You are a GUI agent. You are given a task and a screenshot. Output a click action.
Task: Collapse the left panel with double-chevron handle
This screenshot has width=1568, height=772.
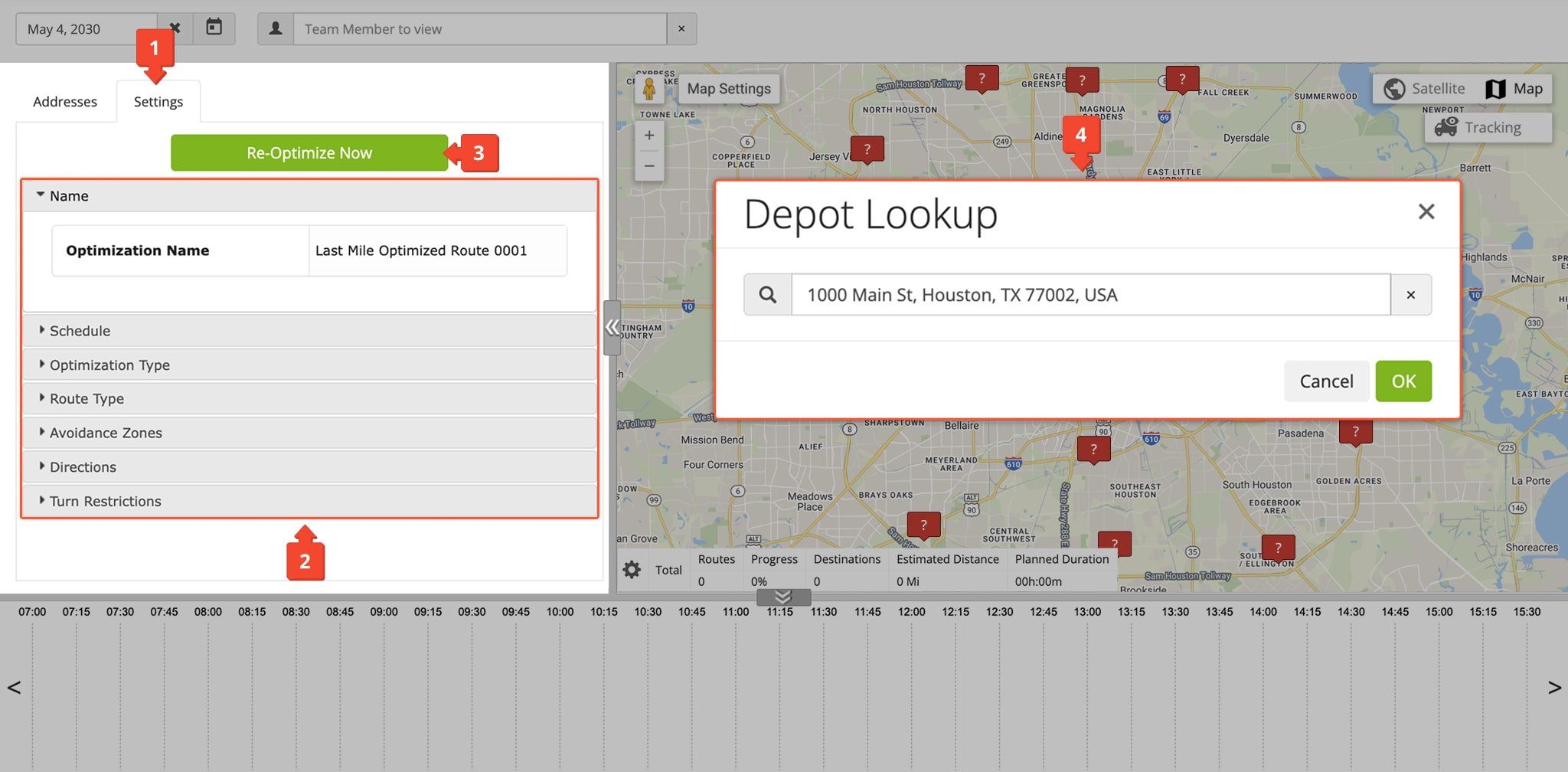(x=612, y=328)
